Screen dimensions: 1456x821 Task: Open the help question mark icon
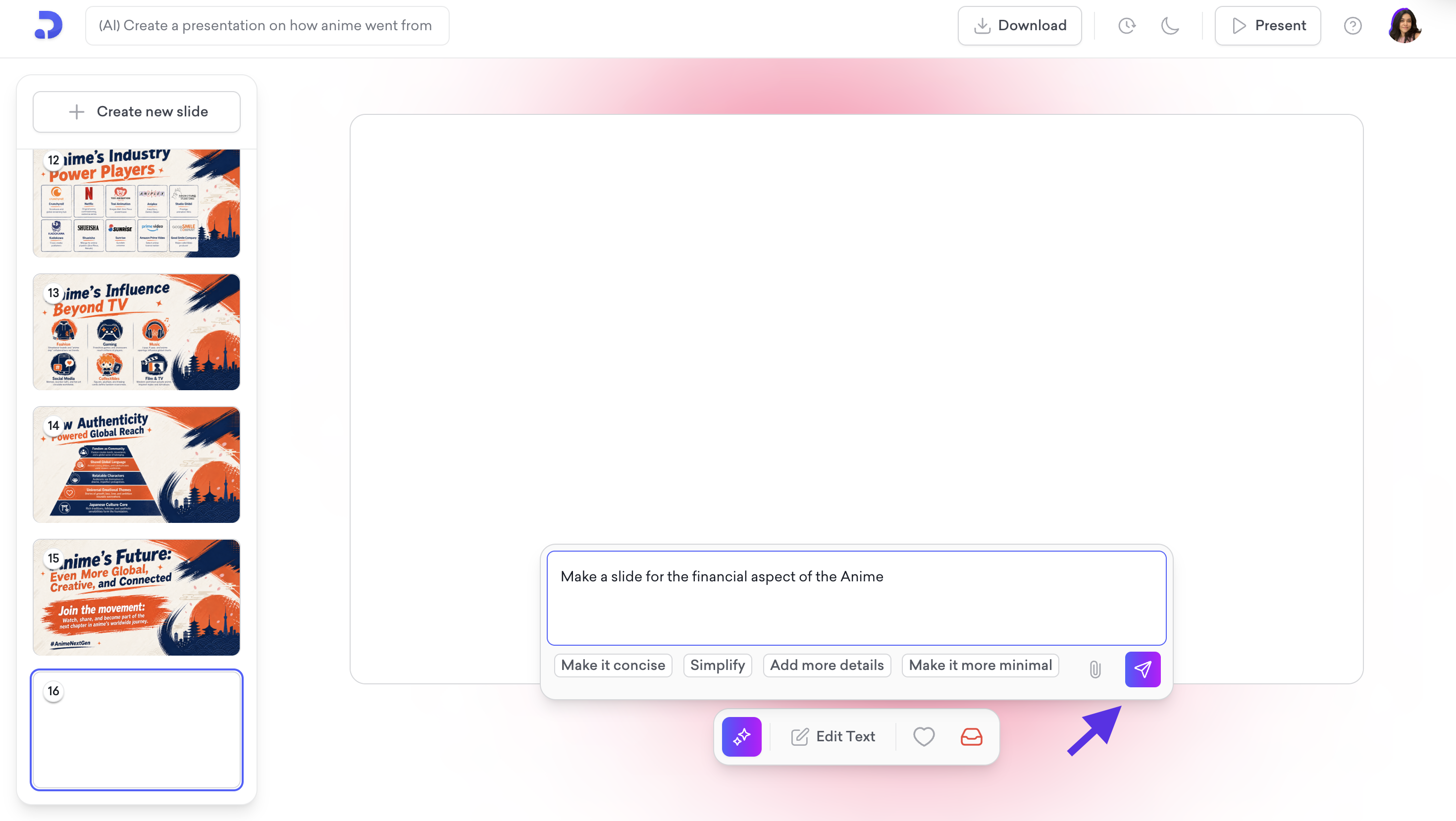pyautogui.click(x=1352, y=25)
